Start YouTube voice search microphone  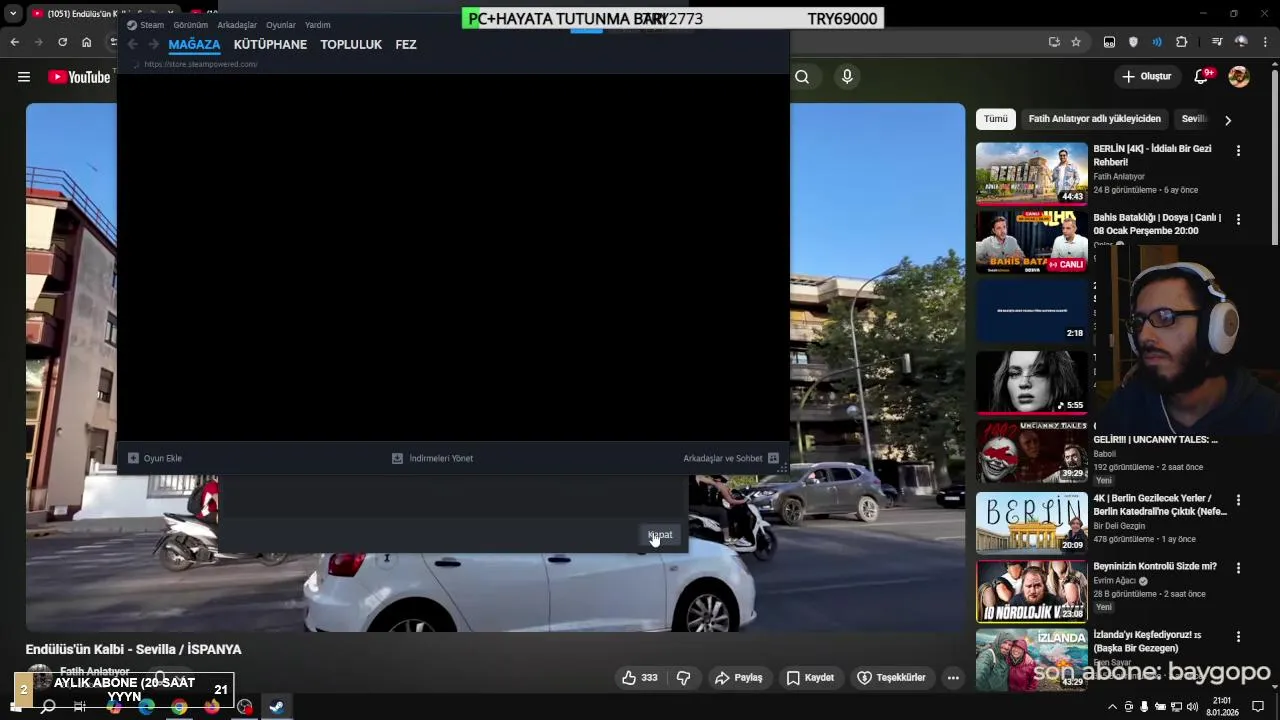[847, 77]
